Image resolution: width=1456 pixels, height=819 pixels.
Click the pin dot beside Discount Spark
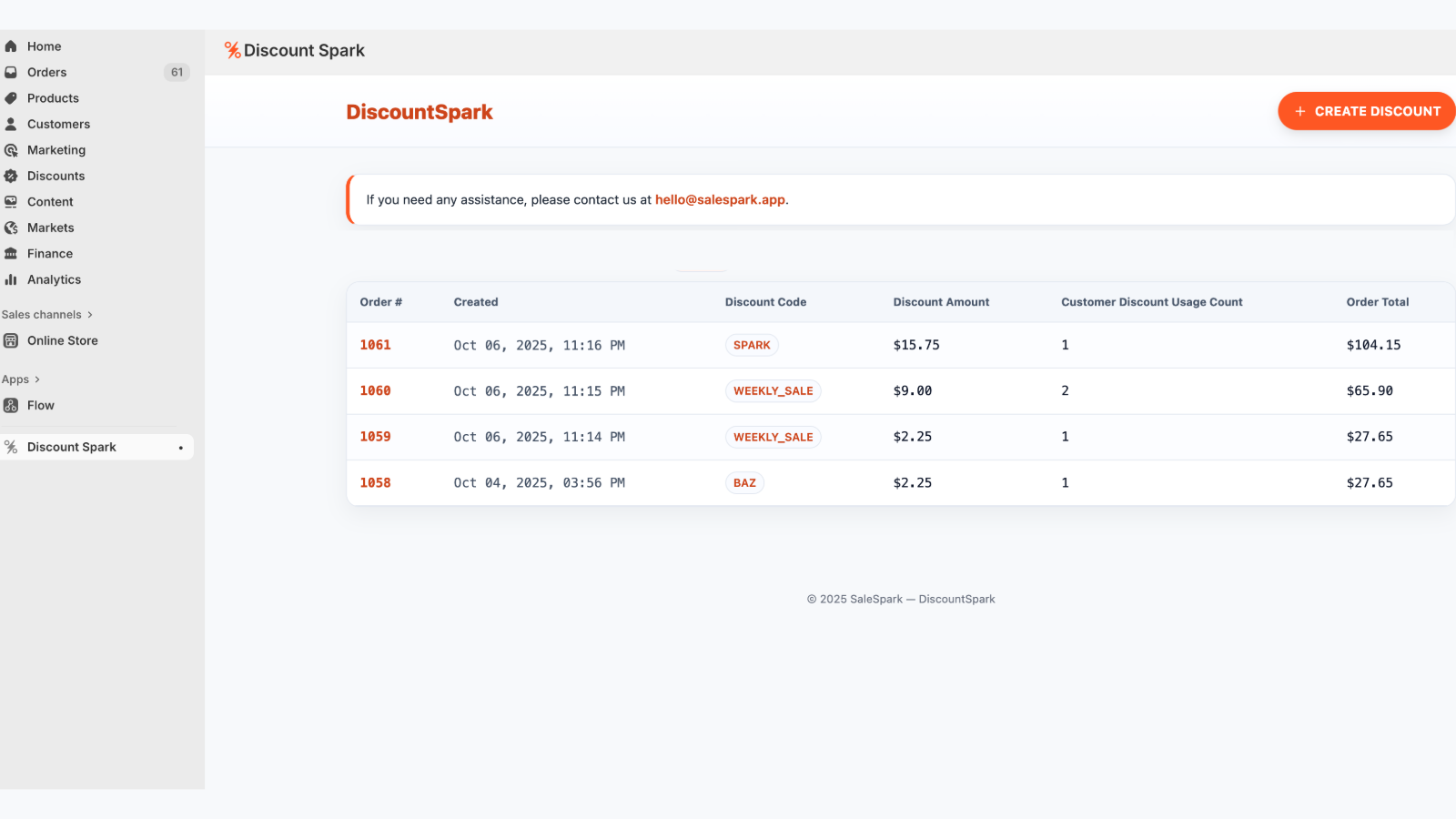tap(181, 448)
